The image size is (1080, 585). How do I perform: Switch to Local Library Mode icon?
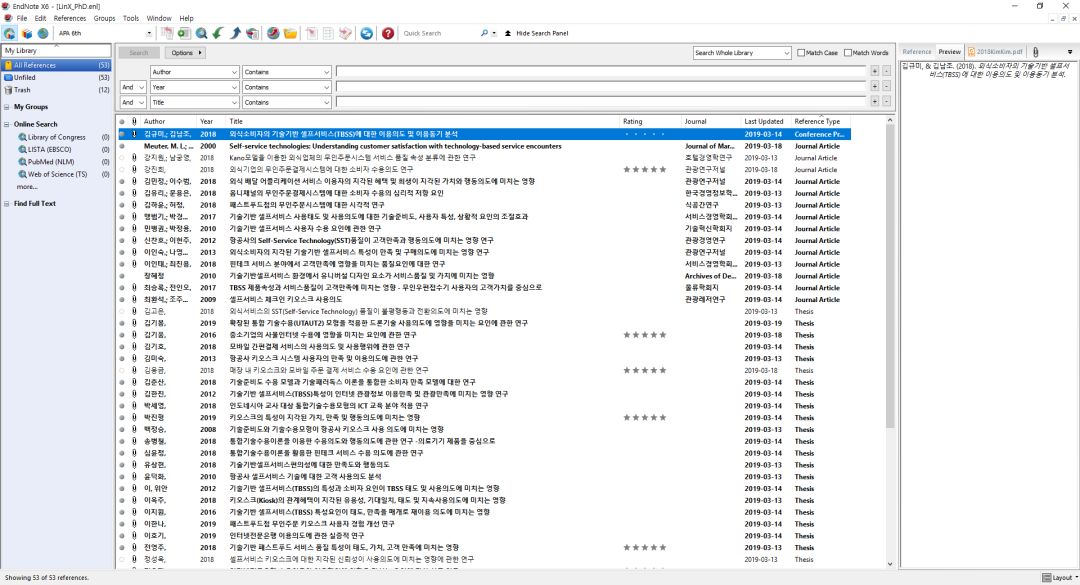click(x=25, y=33)
